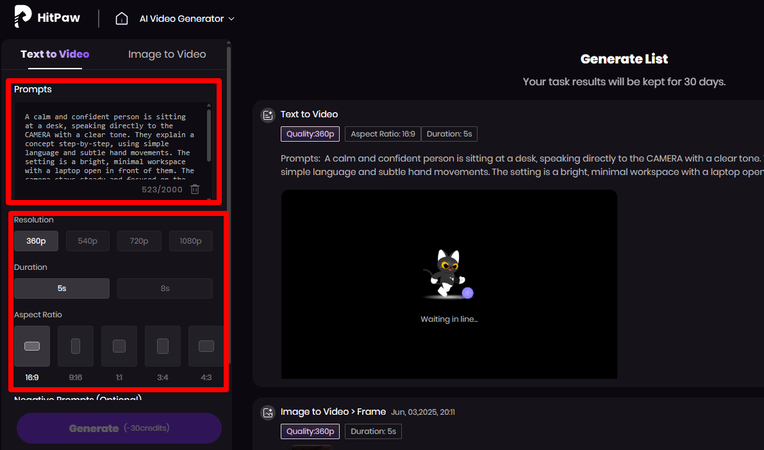Choose the 5s duration option
Viewport: 764px width, 450px height.
(62, 288)
